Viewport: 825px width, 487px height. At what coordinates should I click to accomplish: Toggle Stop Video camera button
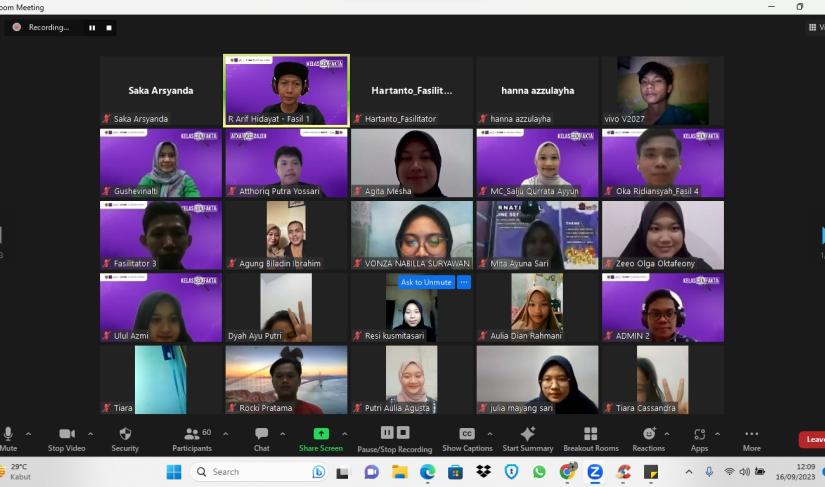click(67, 438)
